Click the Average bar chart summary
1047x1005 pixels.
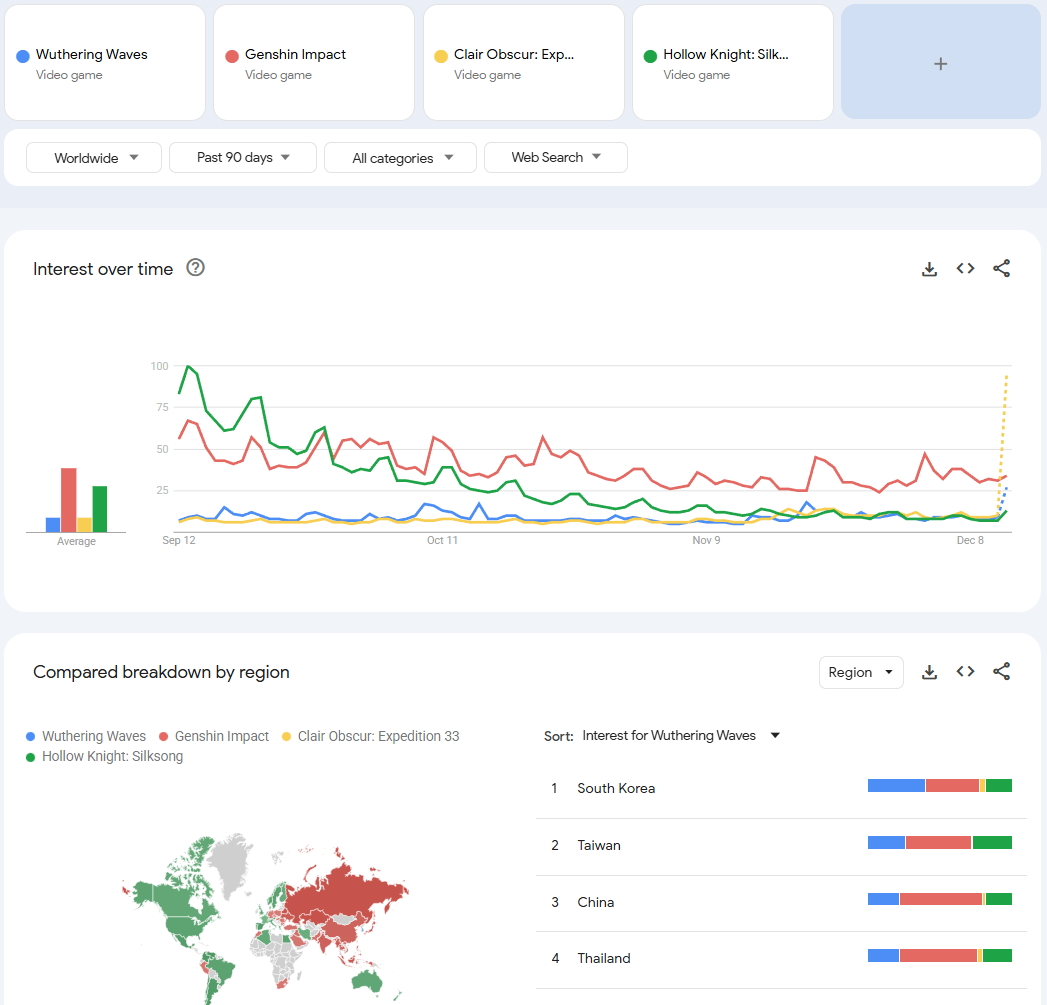click(76, 500)
